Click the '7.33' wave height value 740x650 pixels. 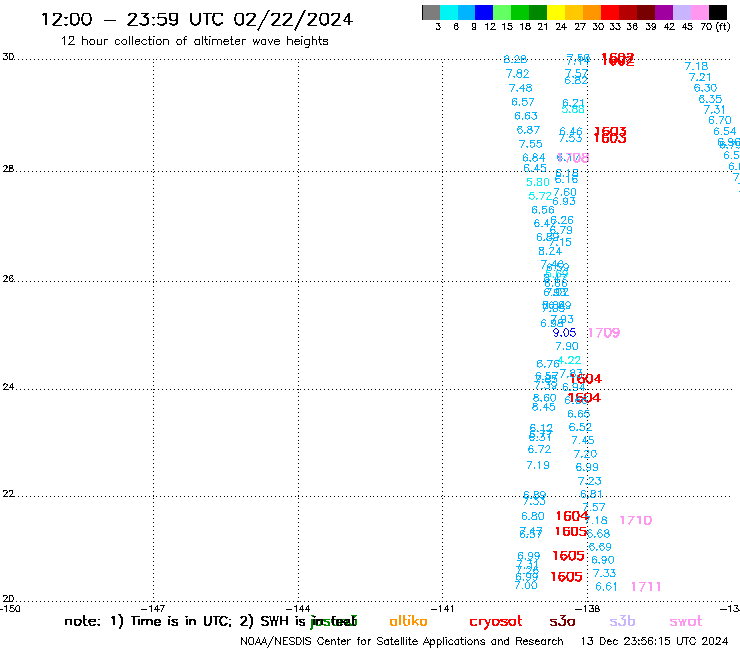(605, 573)
